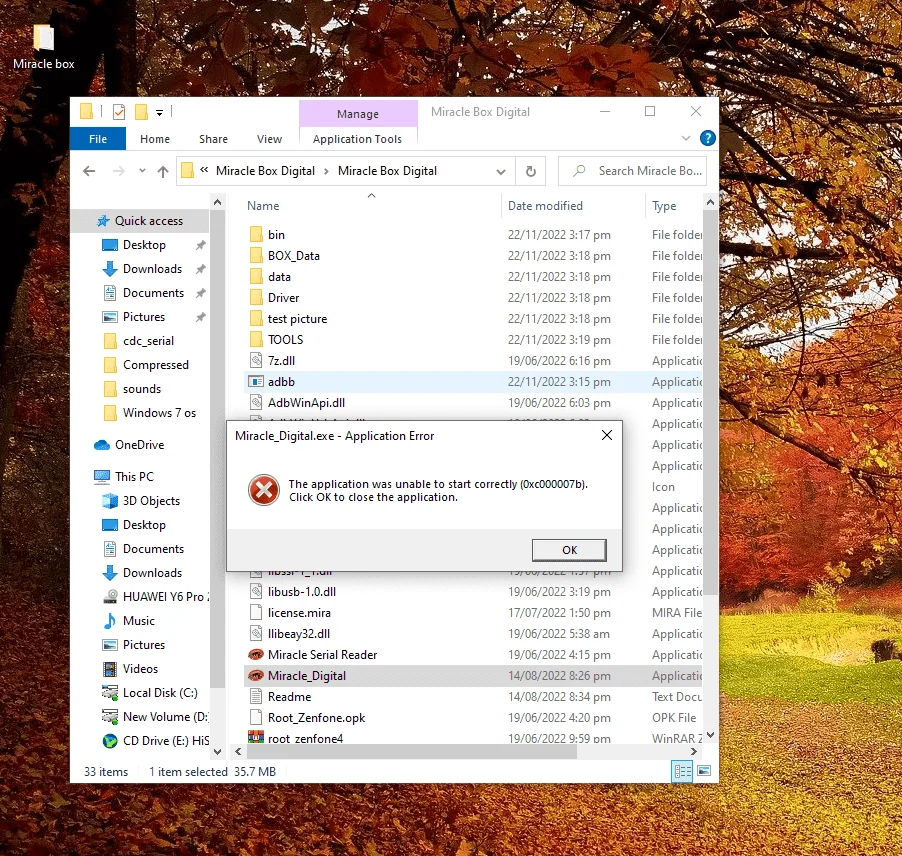Open hidden path breadcrumb double chevron
902x856 pixels.
point(204,170)
